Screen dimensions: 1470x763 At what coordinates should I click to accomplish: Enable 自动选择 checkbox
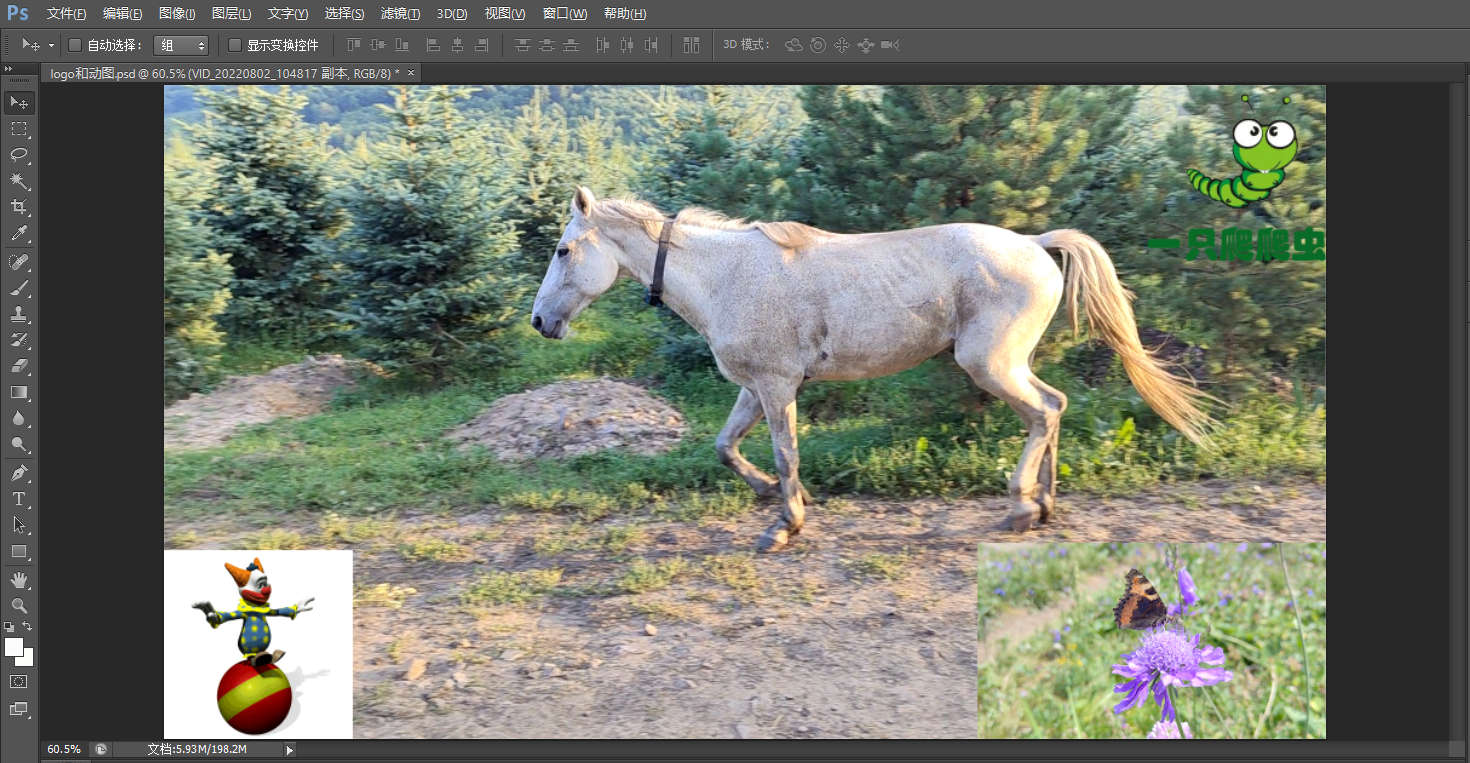click(74, 45)
